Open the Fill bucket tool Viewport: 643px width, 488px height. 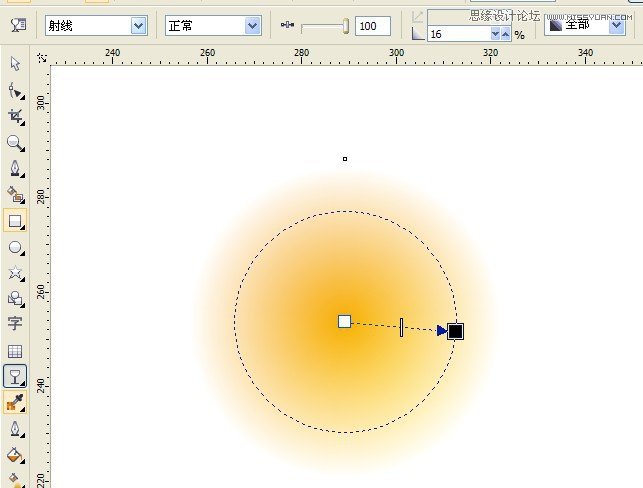[x=15, y=455]
